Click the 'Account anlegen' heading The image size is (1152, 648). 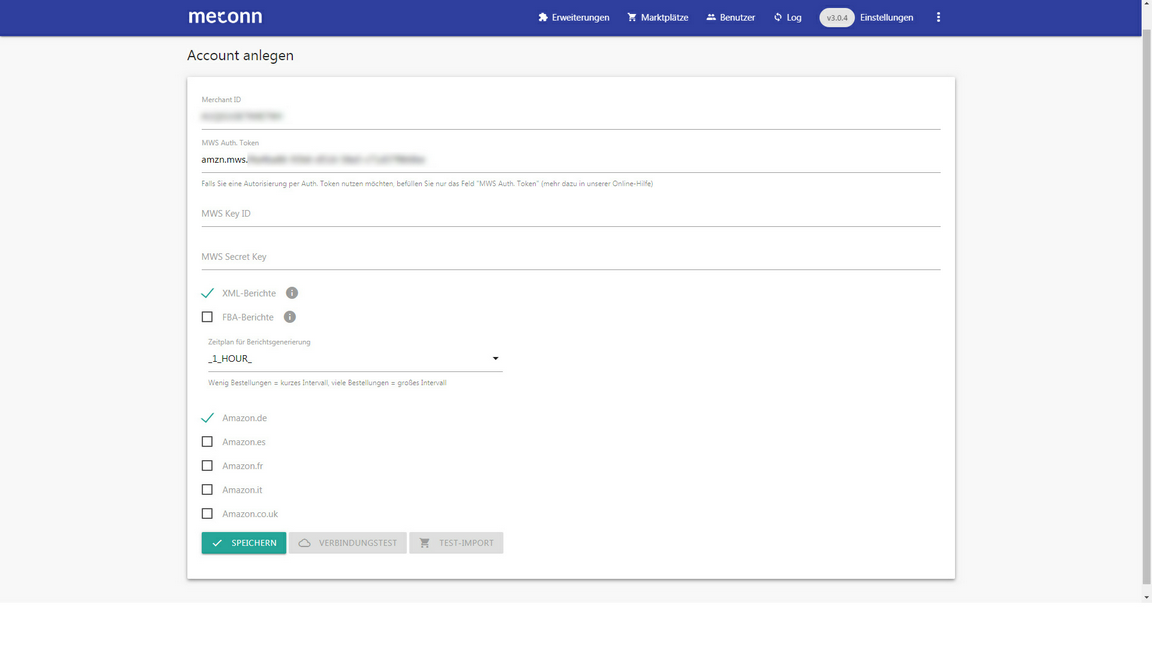(x=240, y=56)
